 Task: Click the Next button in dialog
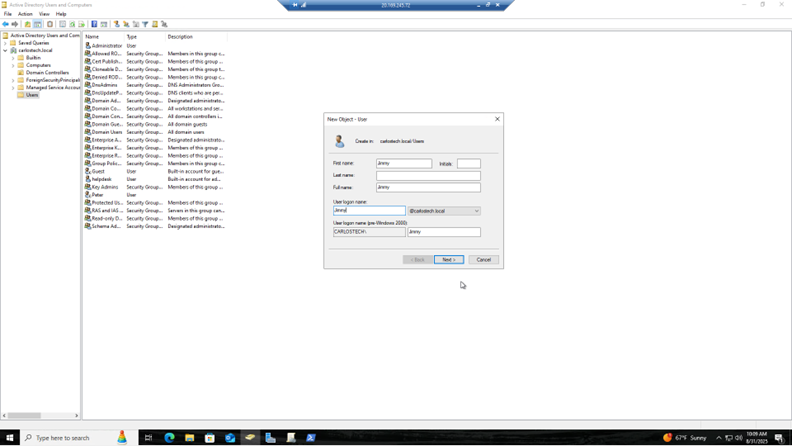448,260
